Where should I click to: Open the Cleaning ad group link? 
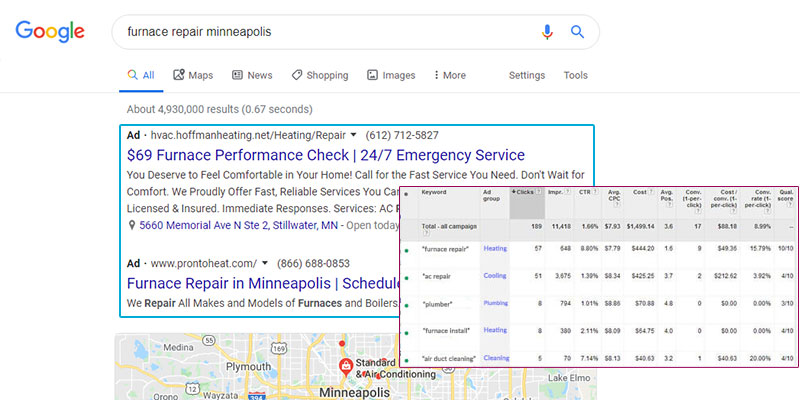click(x=496, y=358)
